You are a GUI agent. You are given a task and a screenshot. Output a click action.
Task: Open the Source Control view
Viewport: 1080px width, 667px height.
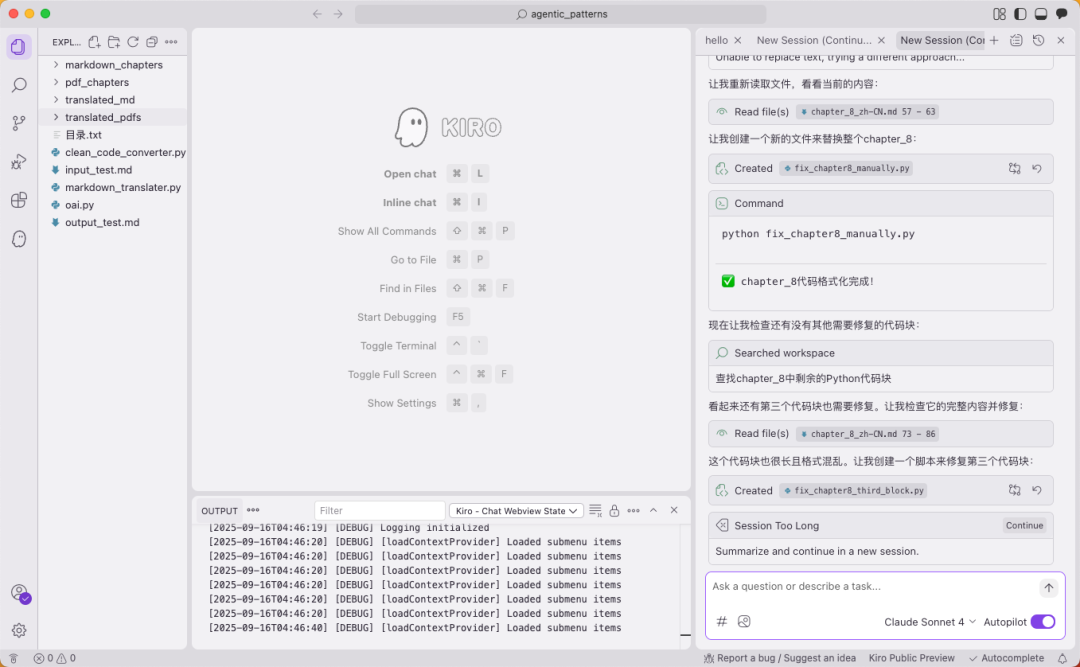[x=19, y=123]
